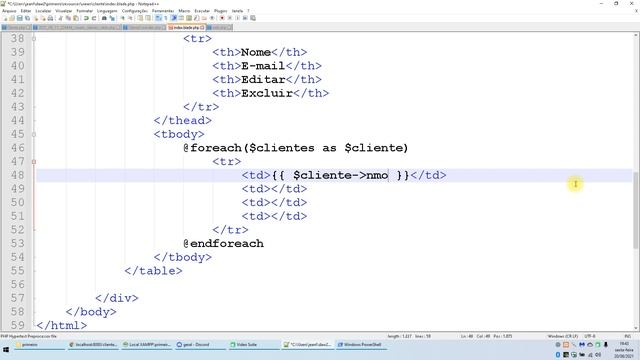The width and height of the screenshot is (640, 360).
Task: Toggle INS insert mode in the status bar
Action: click(628, 336)
